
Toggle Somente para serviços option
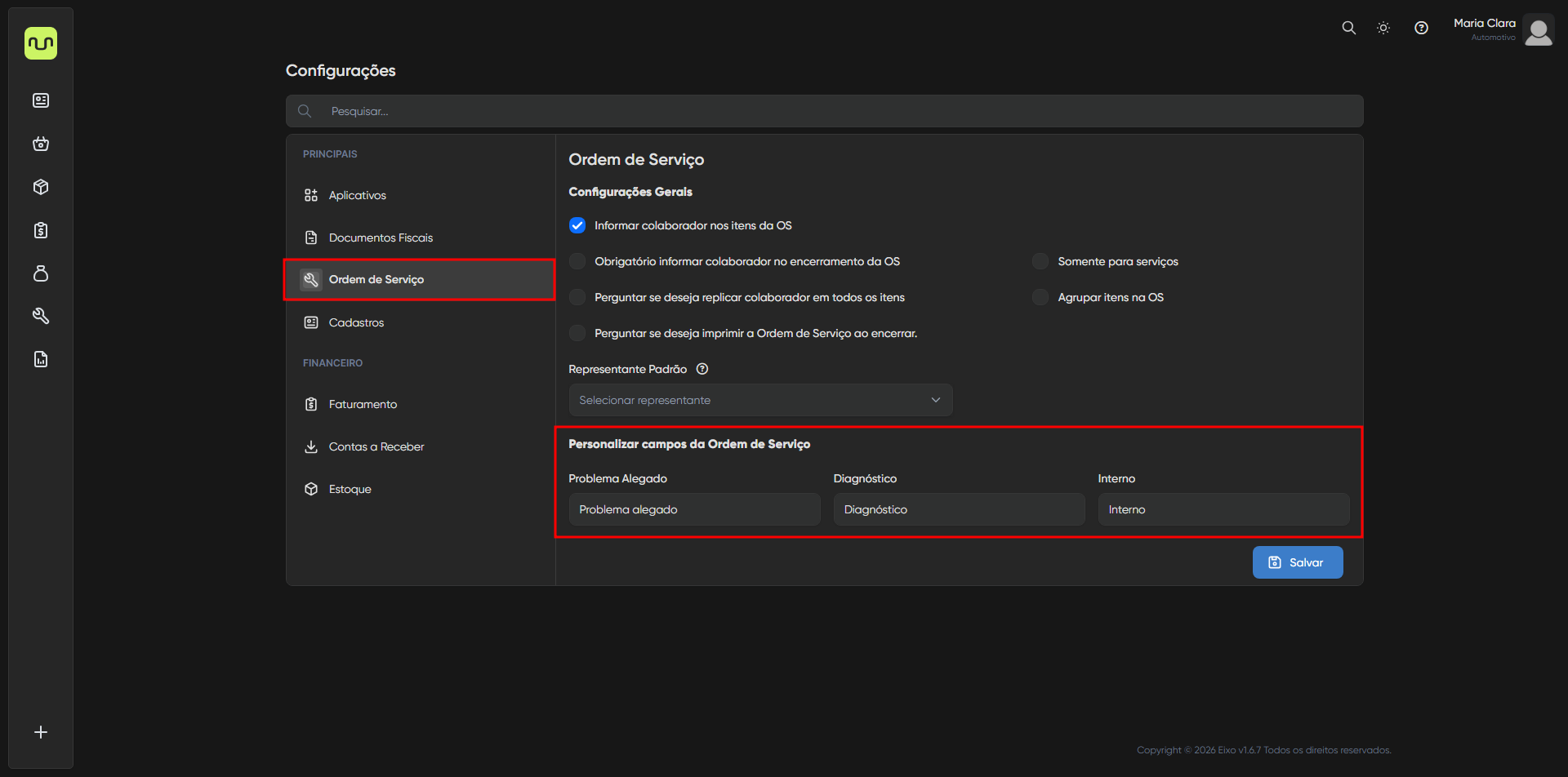(x=1040, y=261)
